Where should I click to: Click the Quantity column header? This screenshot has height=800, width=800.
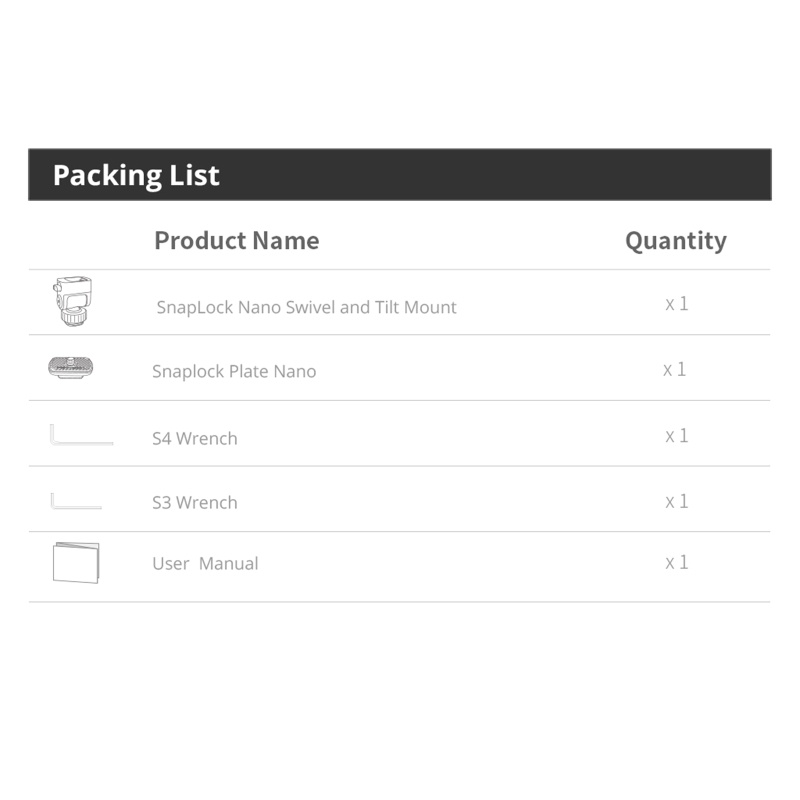pyautogui.click(x=675, y=241)
